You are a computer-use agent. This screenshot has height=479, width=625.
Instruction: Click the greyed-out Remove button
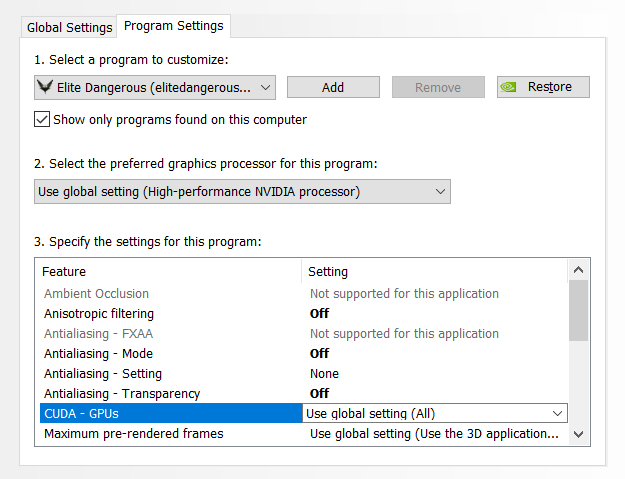438,87
